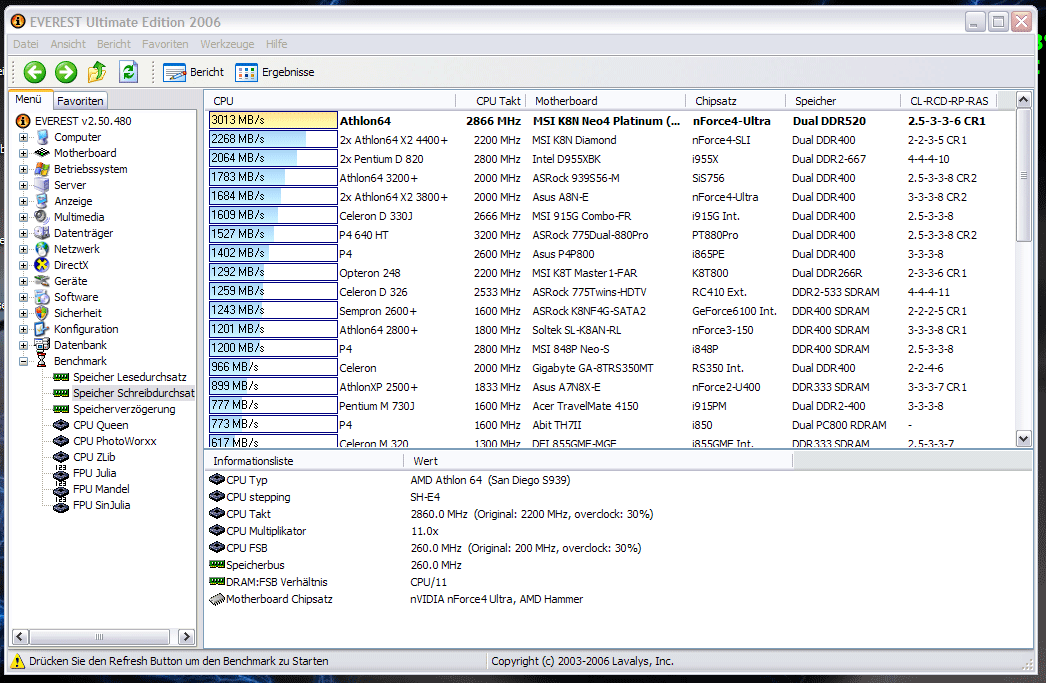Switch to the Favoriten sidebar tab
The height and width of the screenshot is (683, 1046).
80,101
